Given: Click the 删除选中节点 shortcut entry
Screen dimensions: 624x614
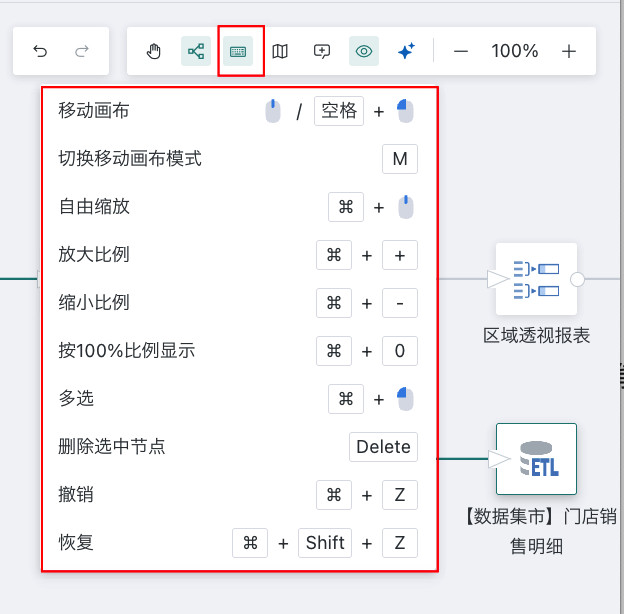Looking at the screenshot, I should pyautogui.click(x=112, y=446).
